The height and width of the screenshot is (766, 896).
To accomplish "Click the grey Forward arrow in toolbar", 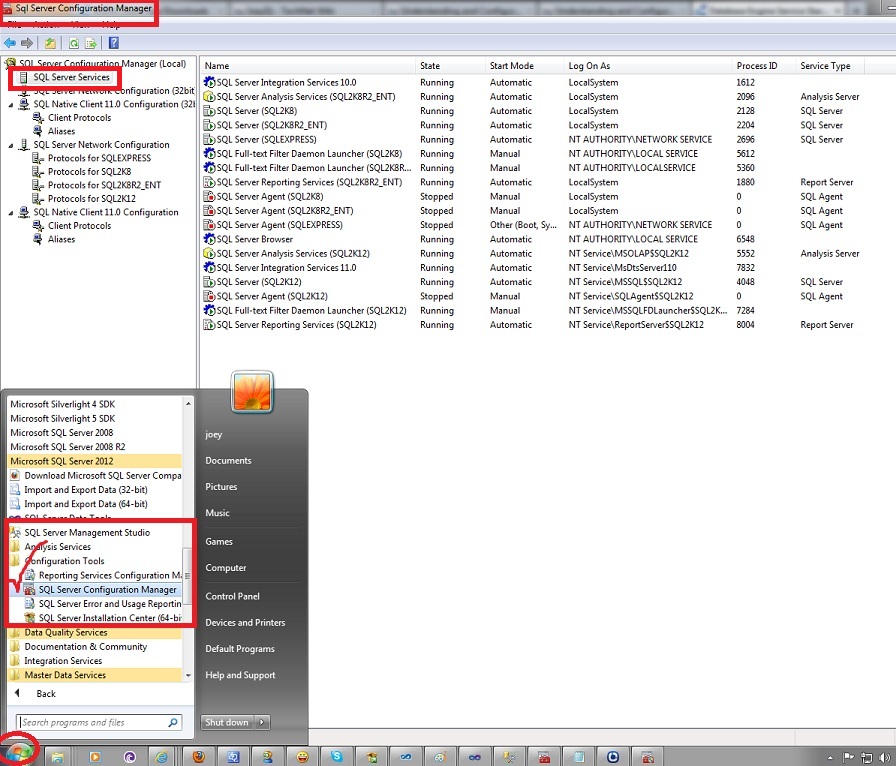I will pos(26,43).
